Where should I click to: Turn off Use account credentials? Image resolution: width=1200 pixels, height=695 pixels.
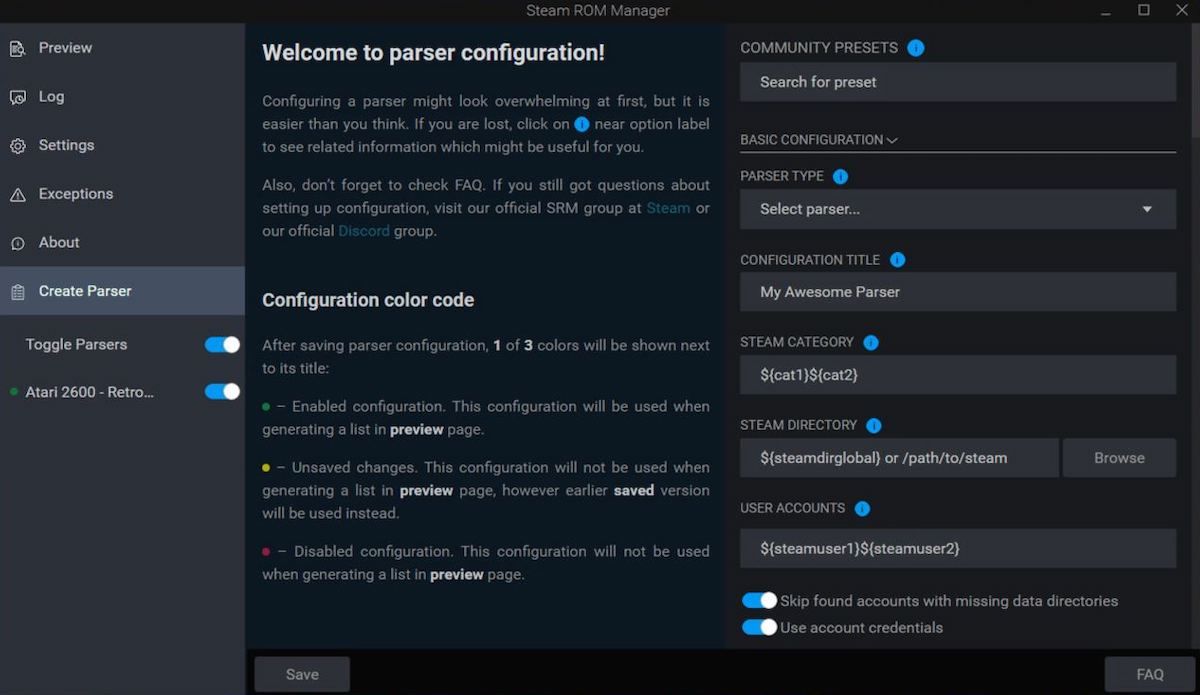[759, 627]
